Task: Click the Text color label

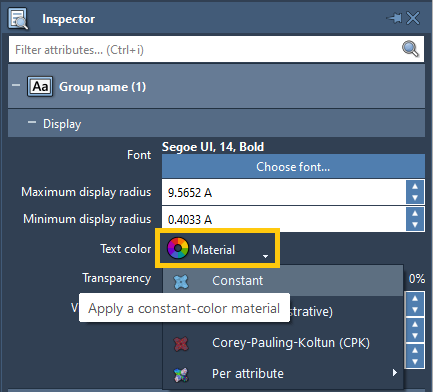Action: (x=126, y=249)
